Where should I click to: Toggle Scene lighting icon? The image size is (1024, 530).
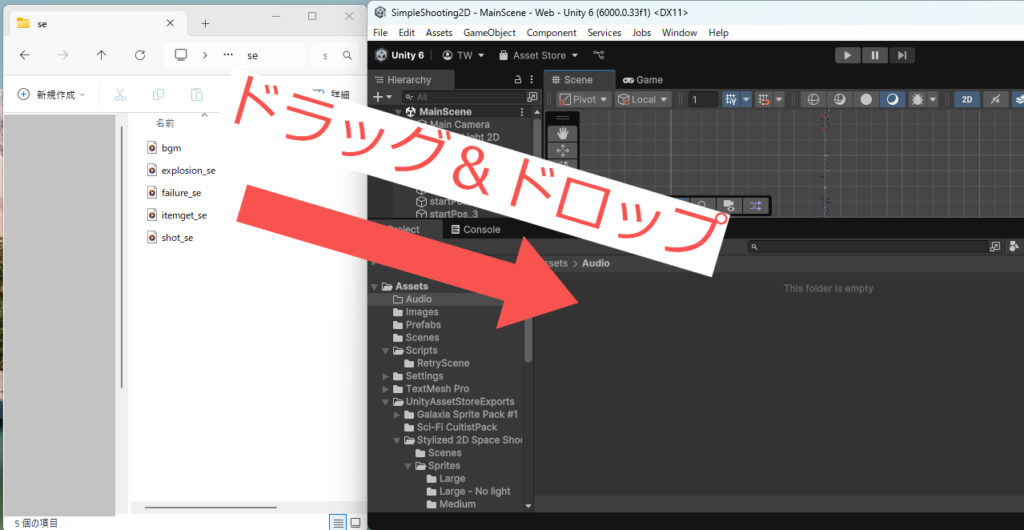click(995, 99)
